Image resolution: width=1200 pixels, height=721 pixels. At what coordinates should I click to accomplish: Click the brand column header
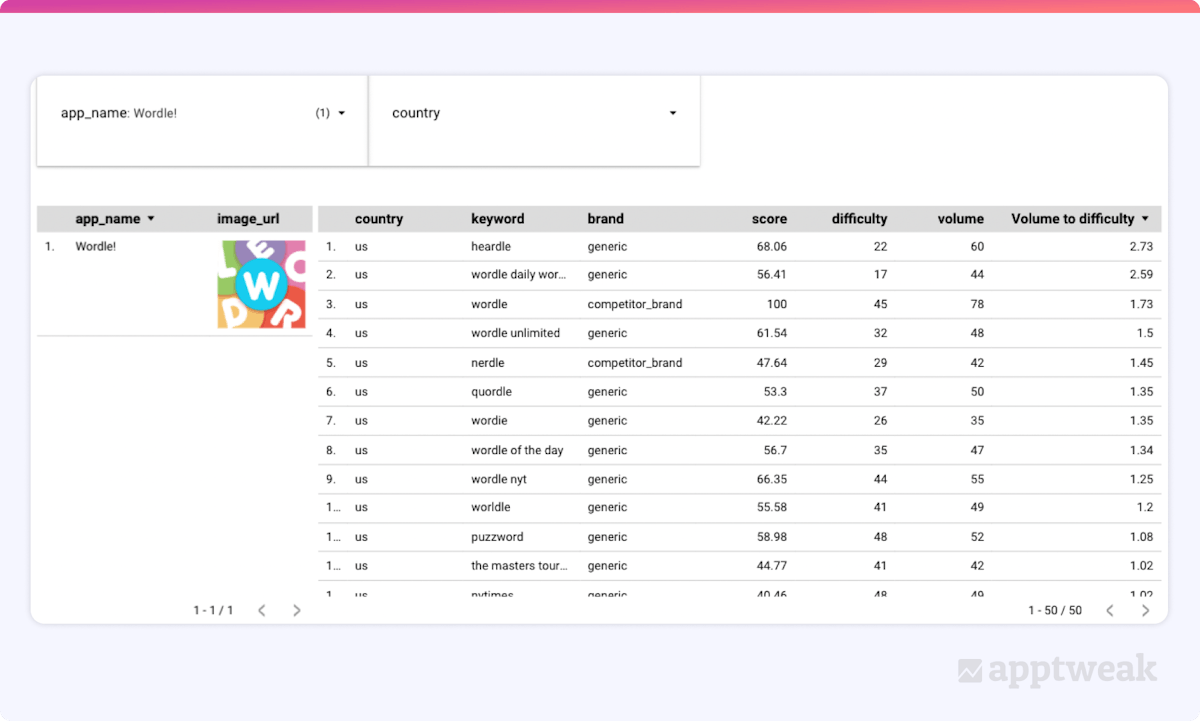click(605, 218)
